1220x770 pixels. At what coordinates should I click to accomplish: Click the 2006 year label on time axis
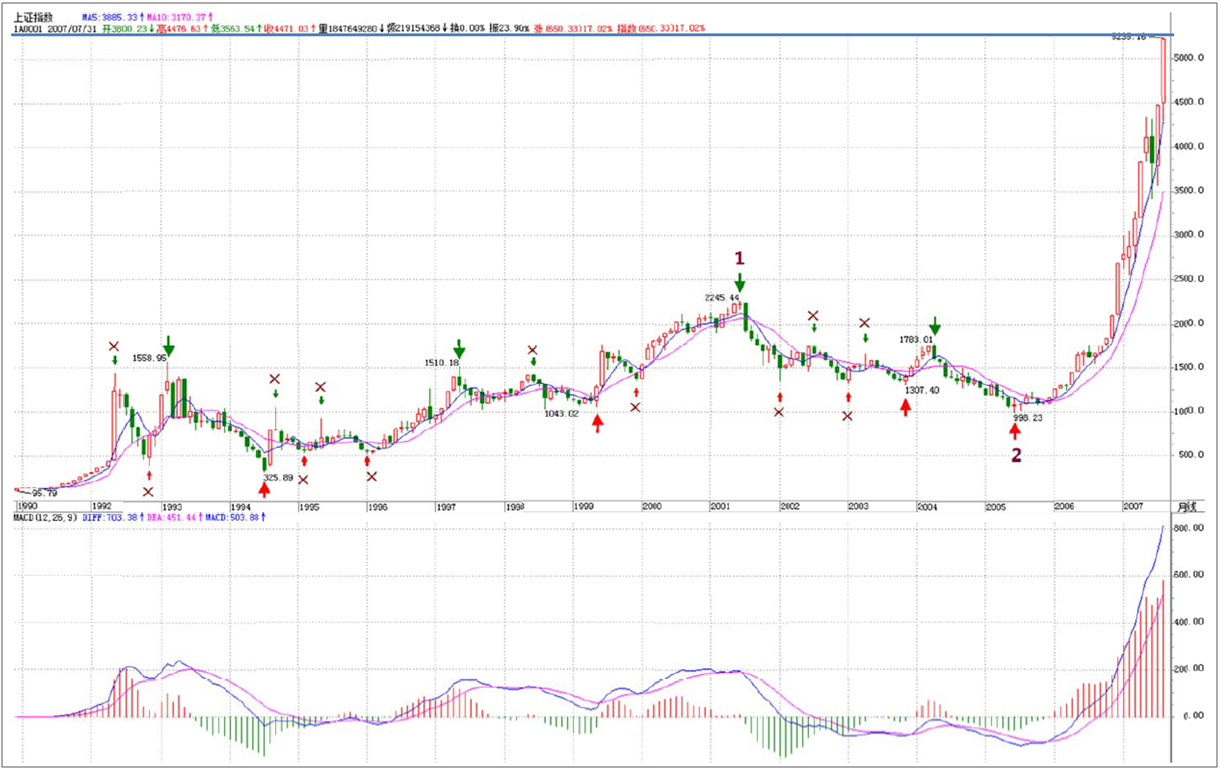click(x=1060, y=507)
